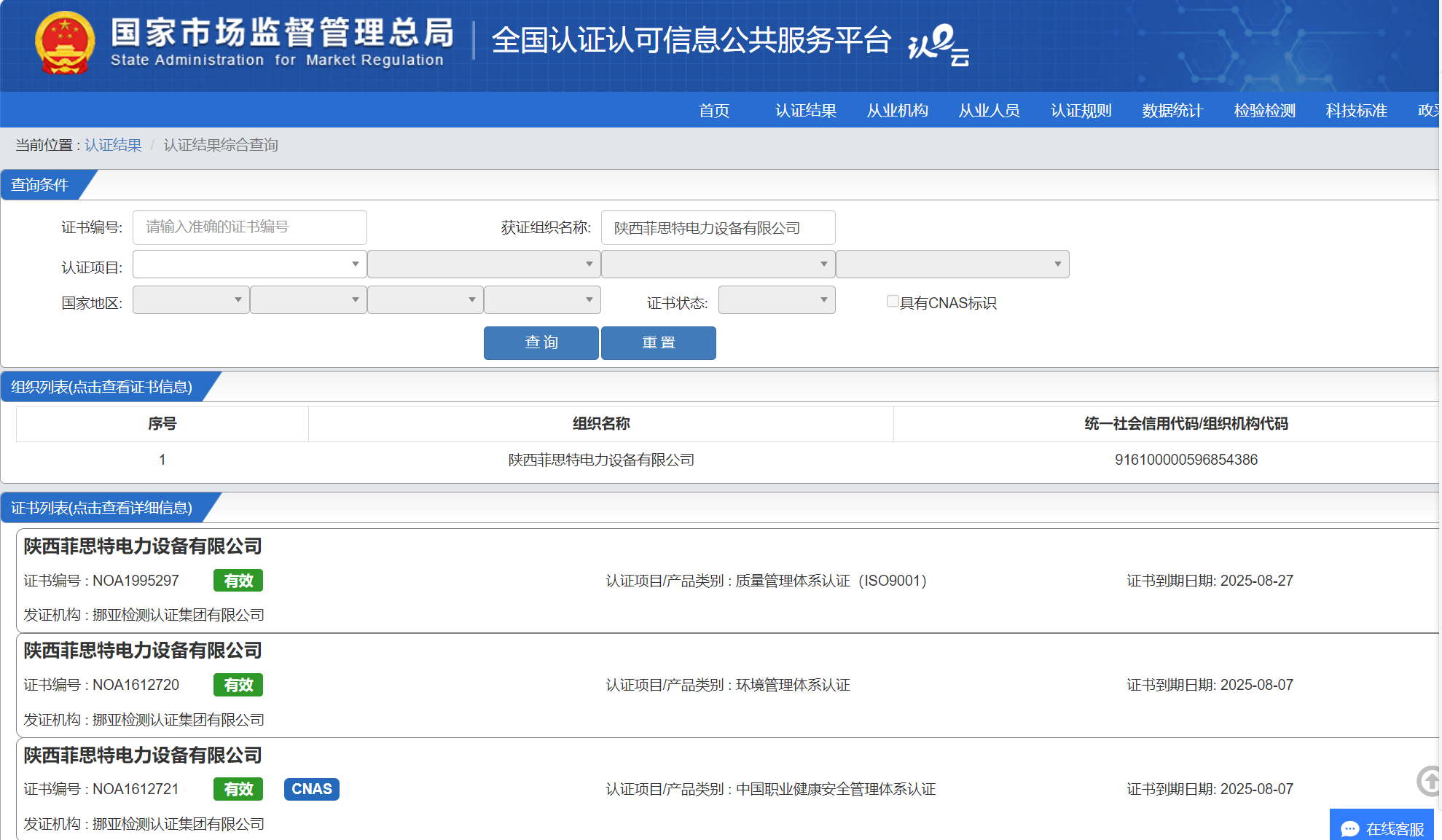Viewport: 1442px width, 840px height.
Task: Open the third 认证项目 dropdown
Action: pyautogui.click(x=718, y=264)
